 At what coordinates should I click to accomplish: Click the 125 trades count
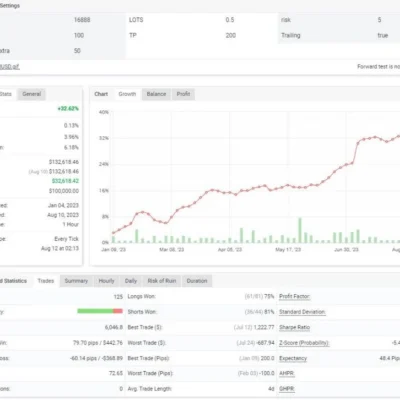118,296
